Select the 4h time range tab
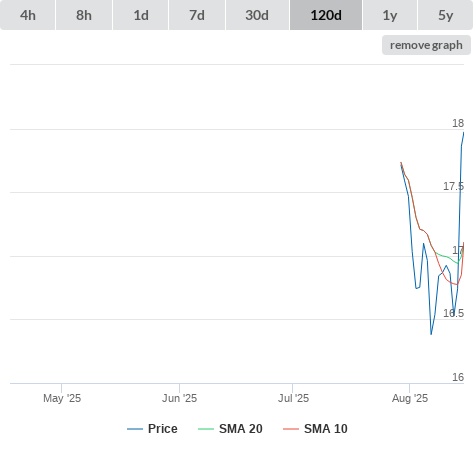Viewport: 474px width, 455px height. 28,15
